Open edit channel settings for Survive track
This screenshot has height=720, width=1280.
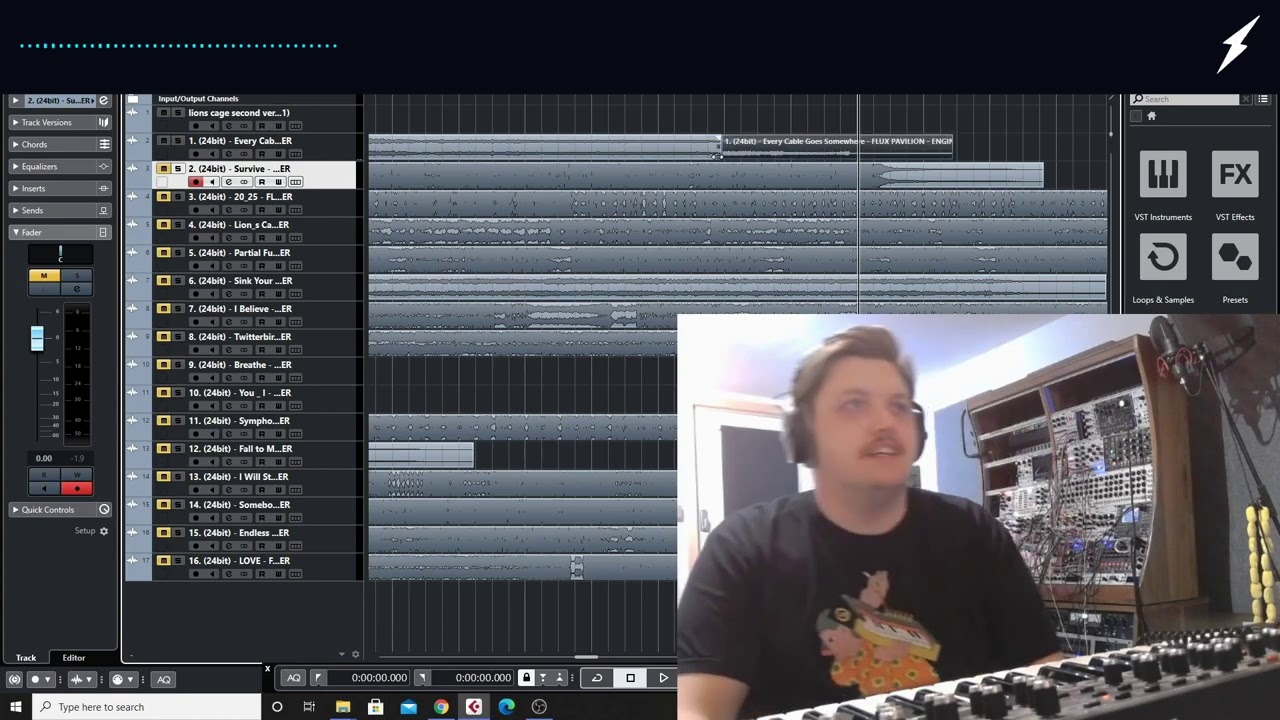point(228,182)
